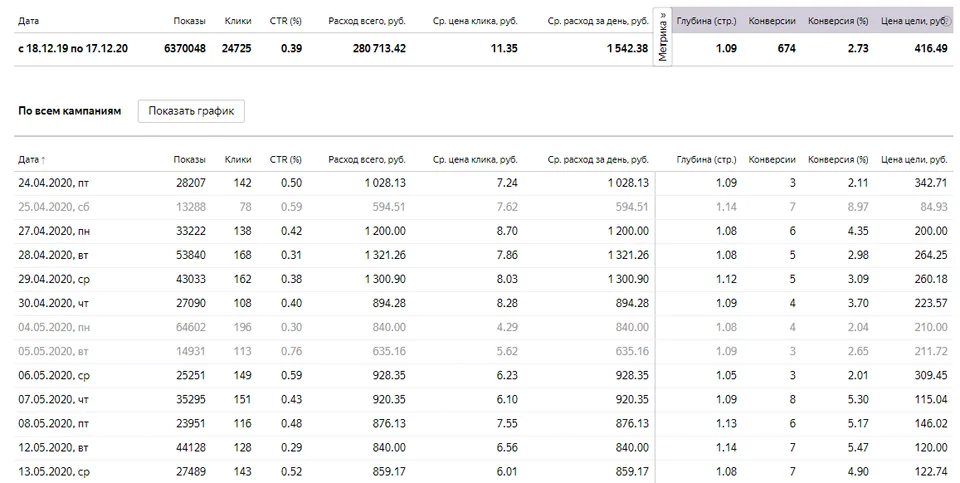Image resolution: width=960 pixels, height=483 pixels.
Task: Click the help icon beside summary Цена цели header
Action: coord(947,21)
